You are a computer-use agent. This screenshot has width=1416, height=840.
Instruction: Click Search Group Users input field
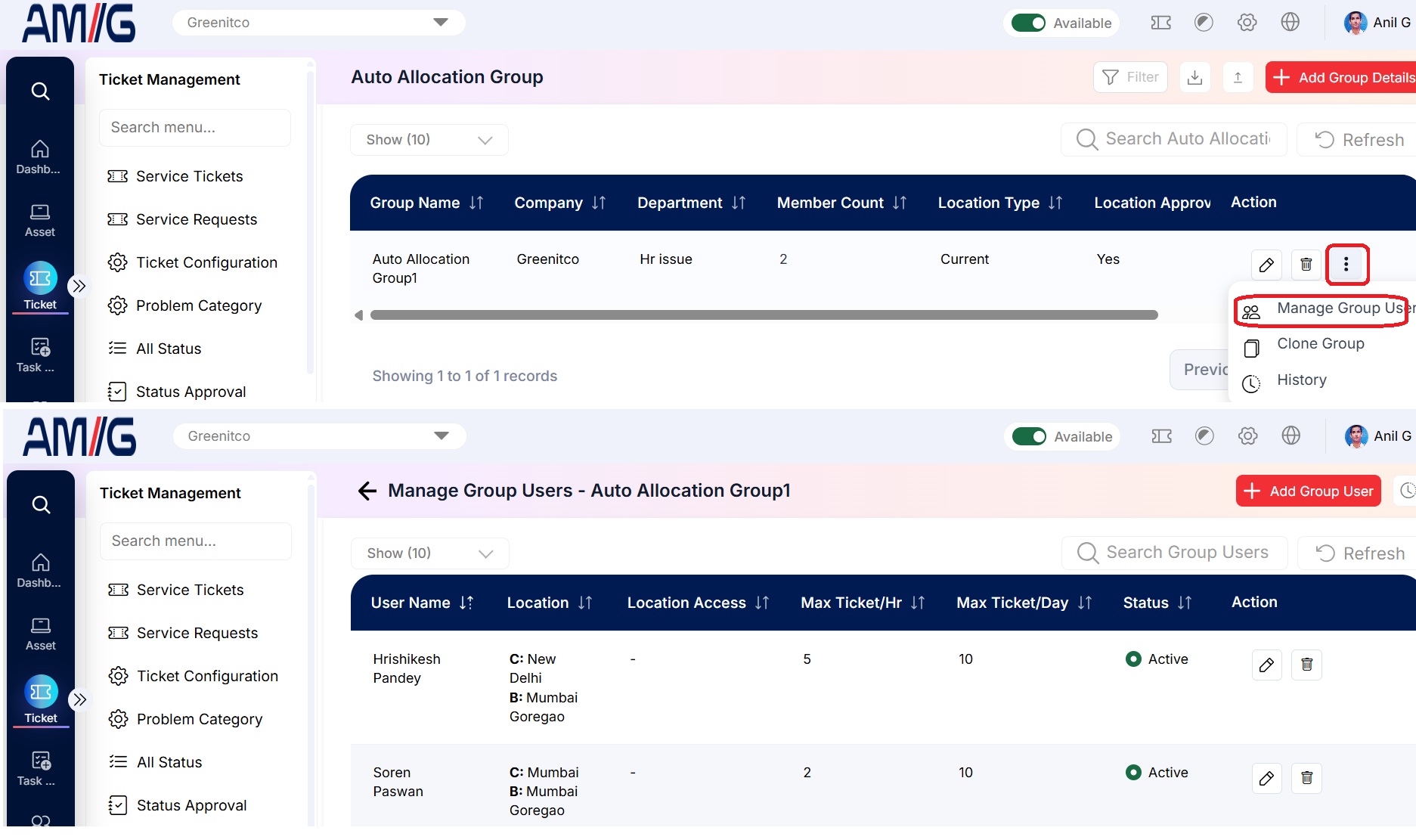[x=1174, y=553]
